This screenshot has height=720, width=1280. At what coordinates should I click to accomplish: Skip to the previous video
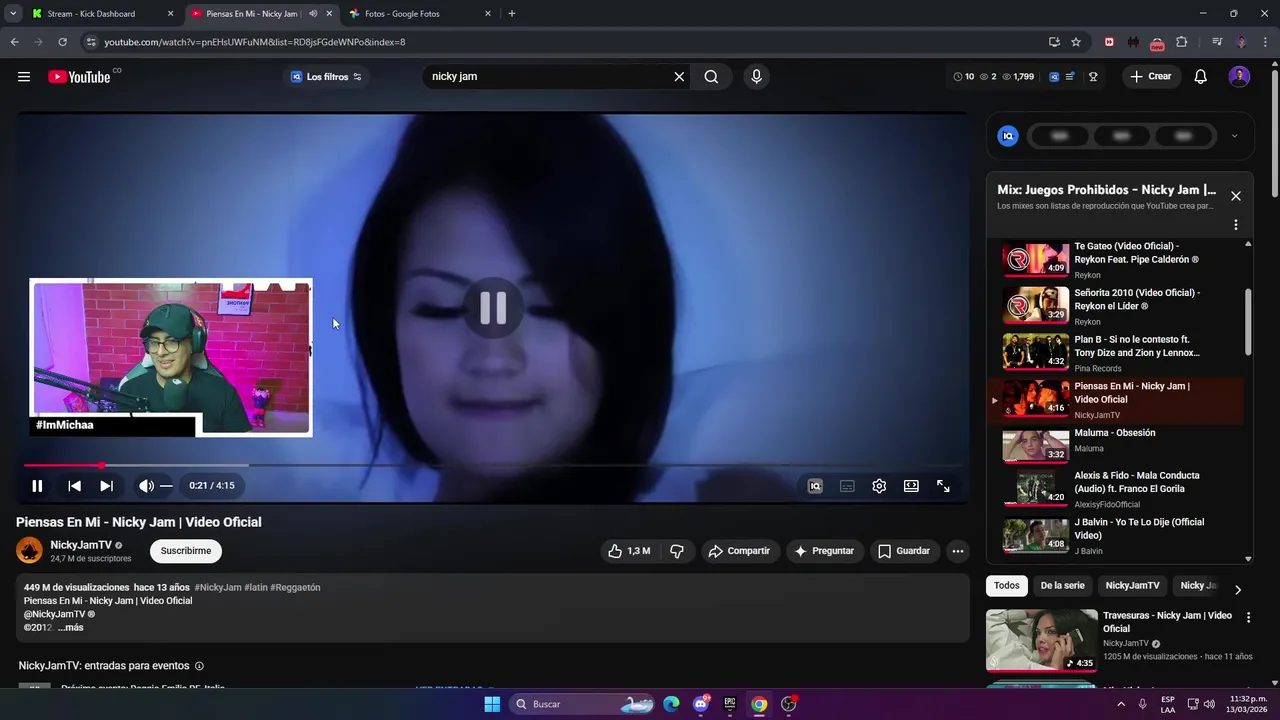[74, 486]
